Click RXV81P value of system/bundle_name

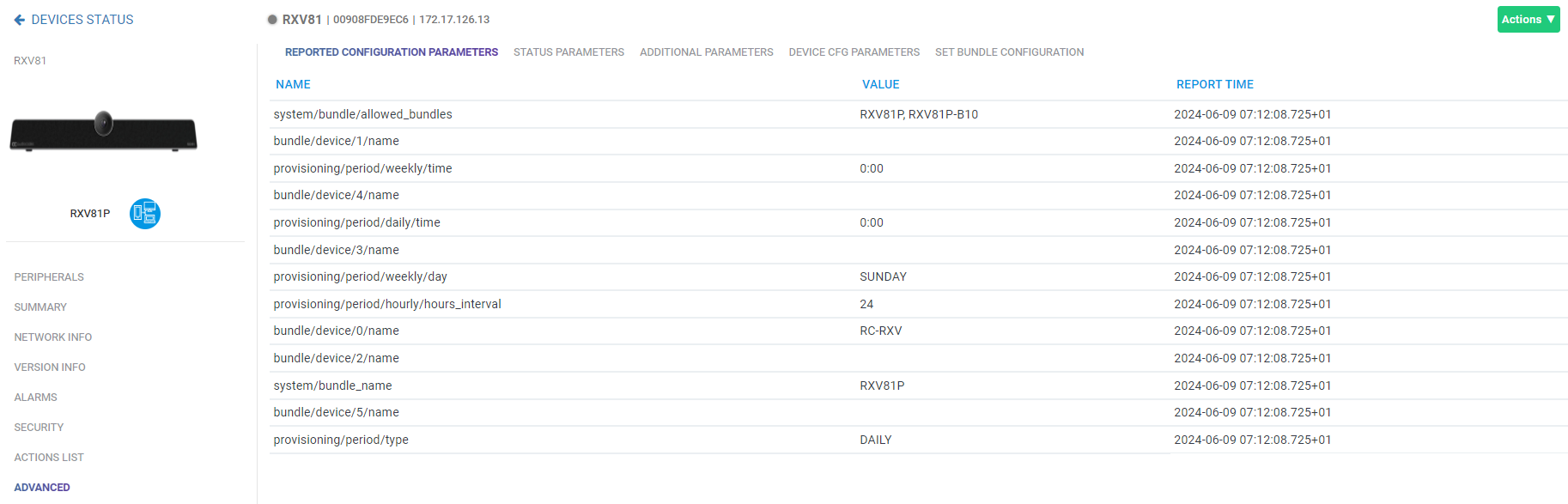point(882,386)
